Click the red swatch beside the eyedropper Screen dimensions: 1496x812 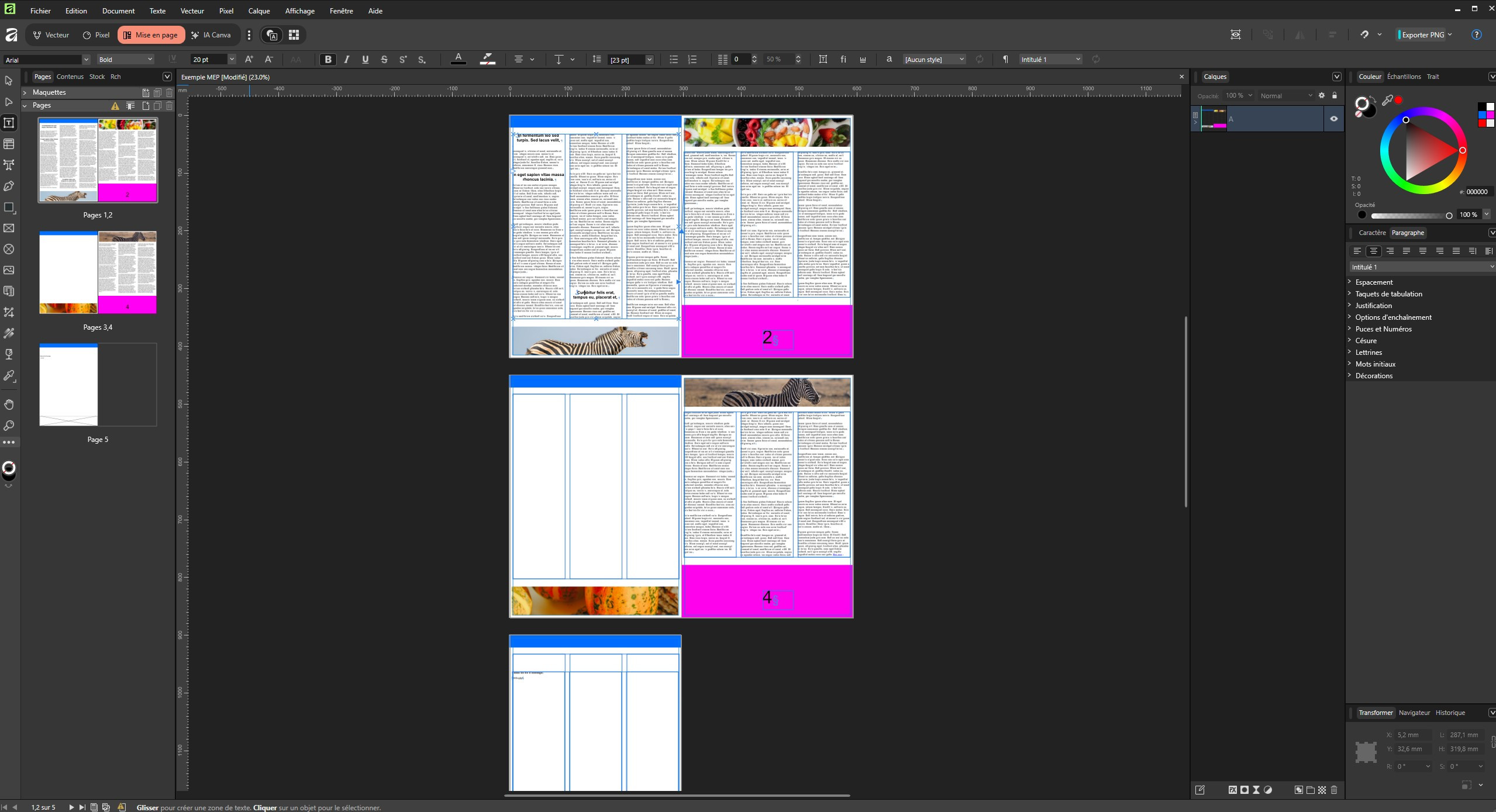[1398, 101]
